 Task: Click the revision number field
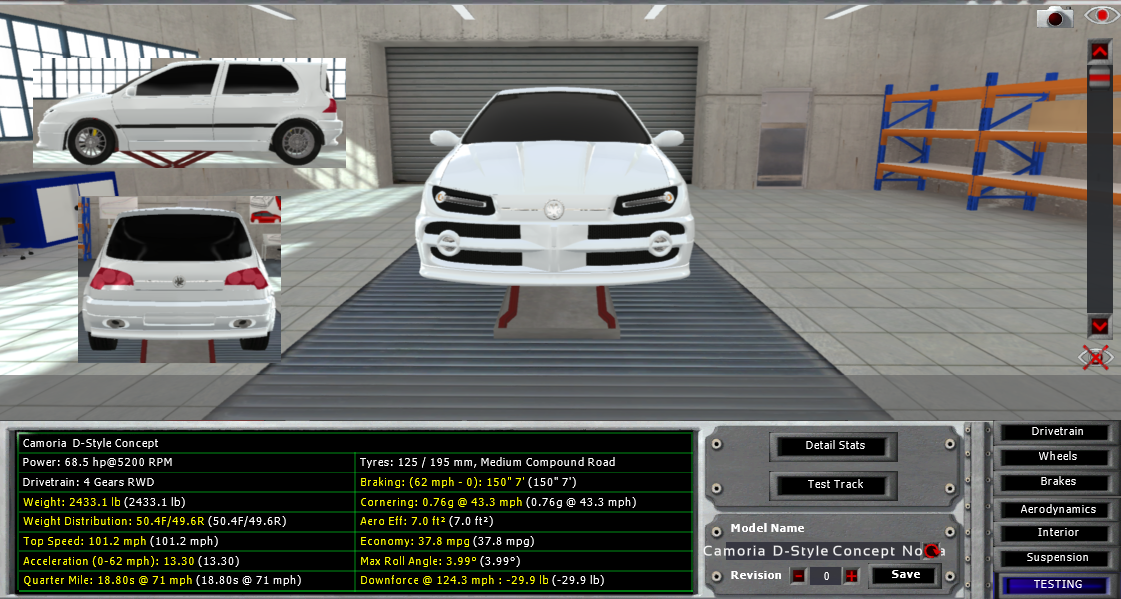point(826,575)
